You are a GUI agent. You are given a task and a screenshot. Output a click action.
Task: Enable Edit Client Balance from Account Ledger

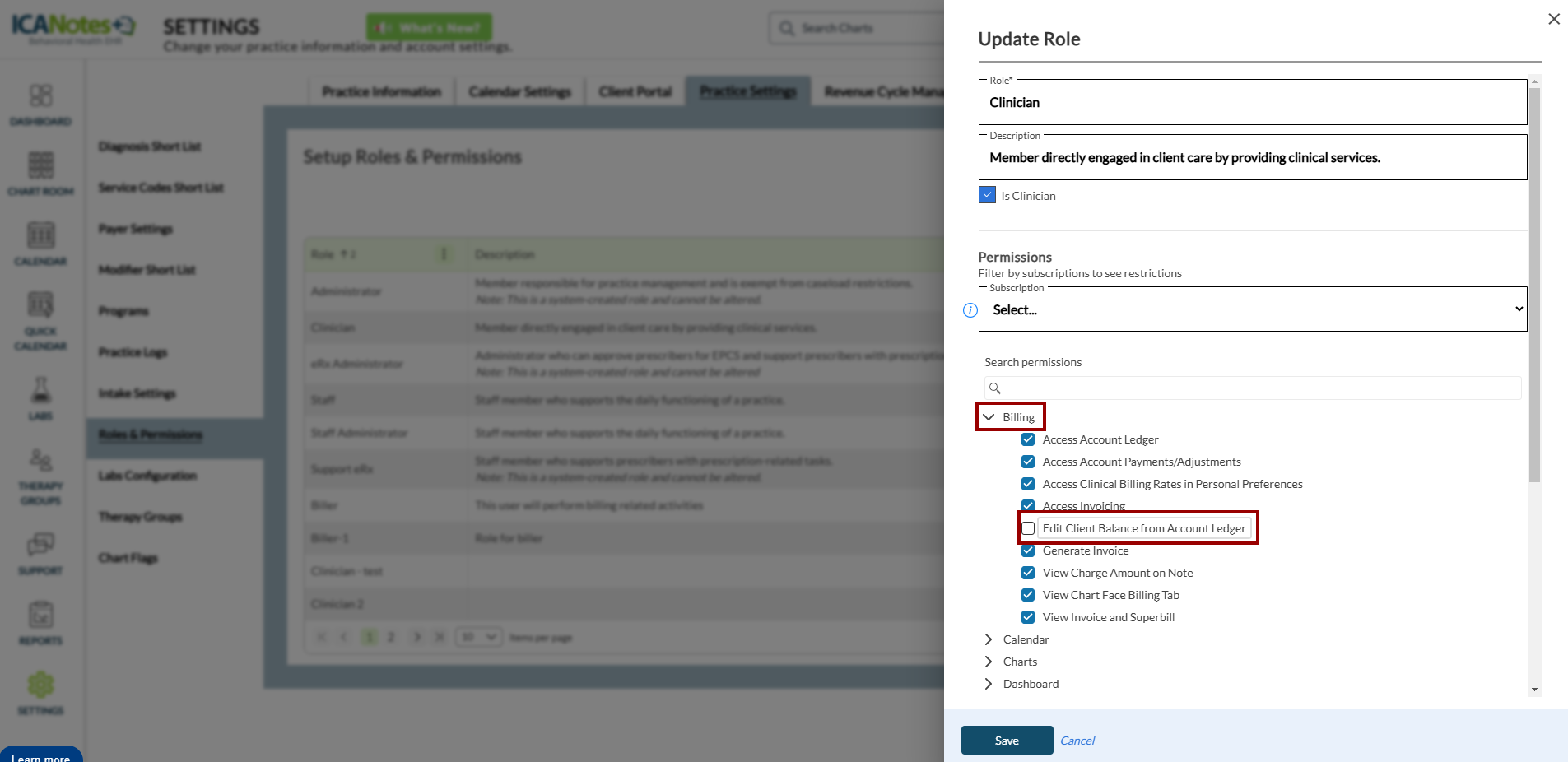coord(1028,528)
